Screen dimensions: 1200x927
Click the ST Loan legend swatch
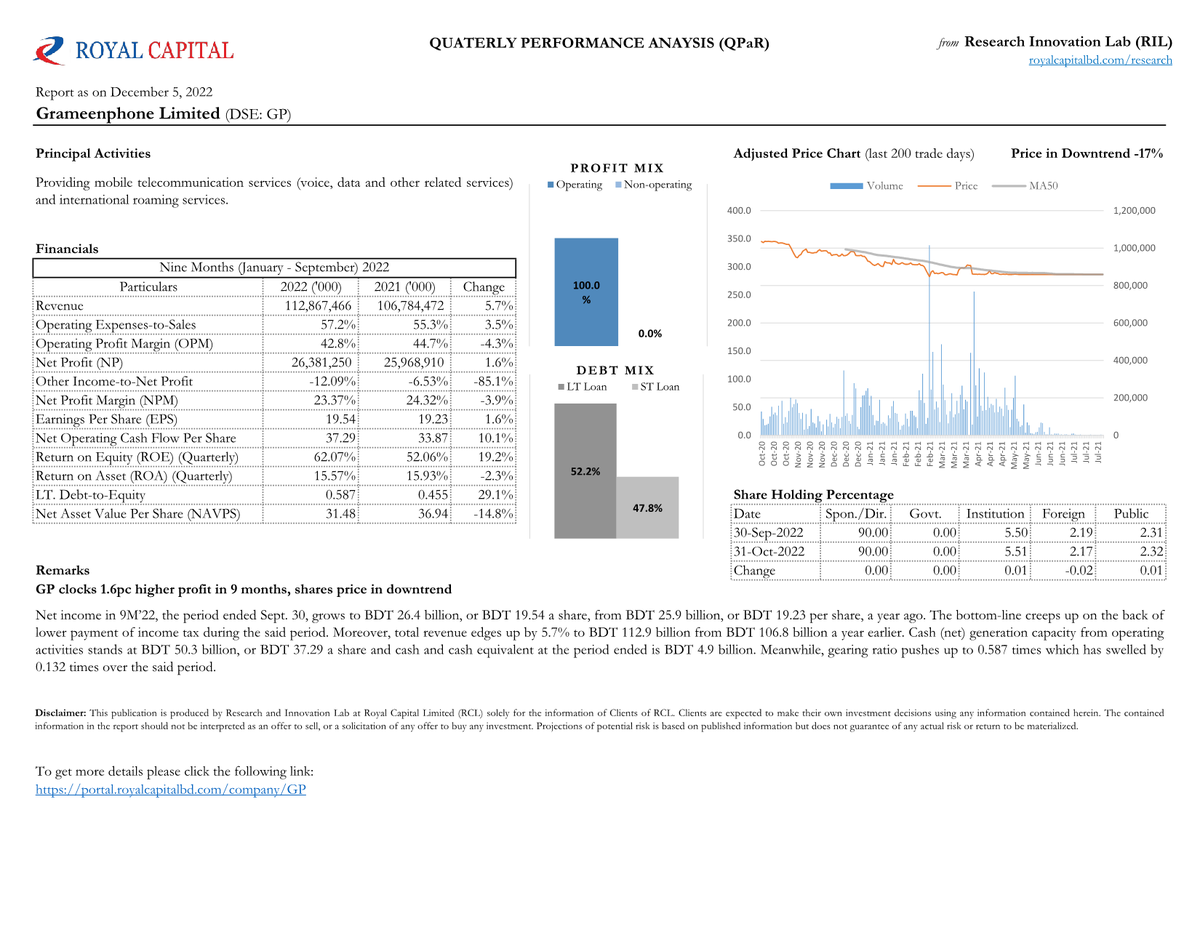635,387
